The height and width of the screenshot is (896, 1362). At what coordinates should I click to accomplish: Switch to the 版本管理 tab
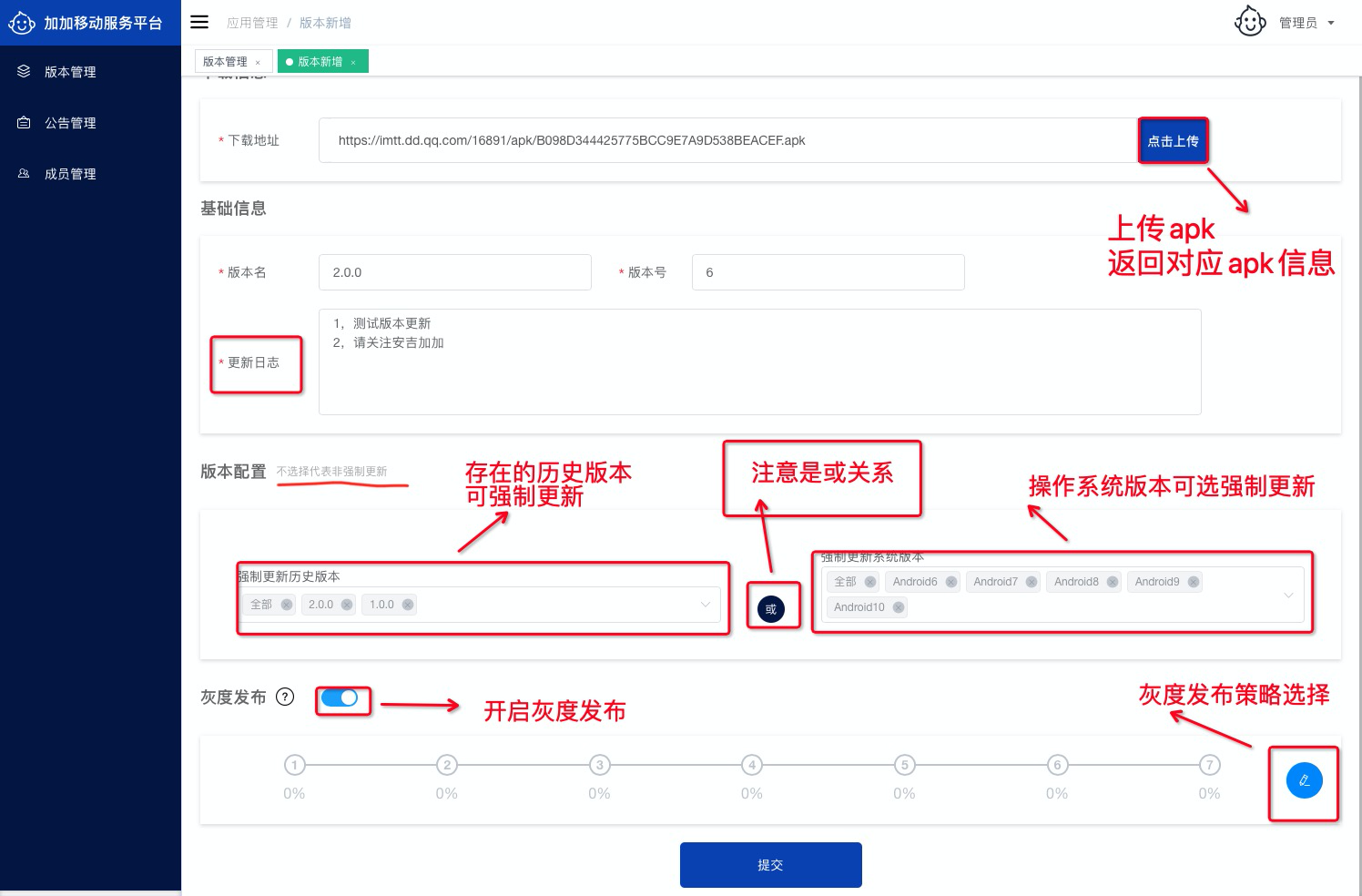(x=225, y=62)
